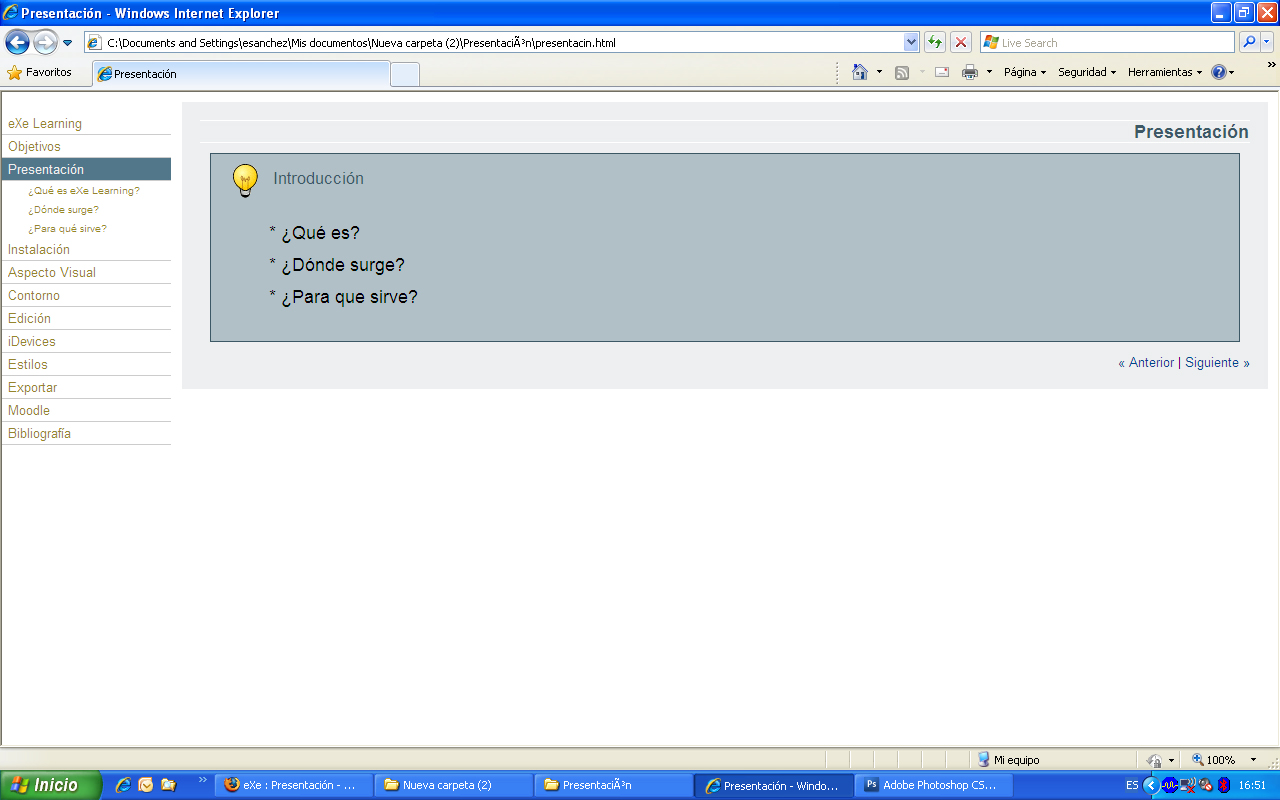The height and width of the screenshot is (800, 1280).
Task: Click the browser Back arrow button
Action: click(x=17, y=43)
